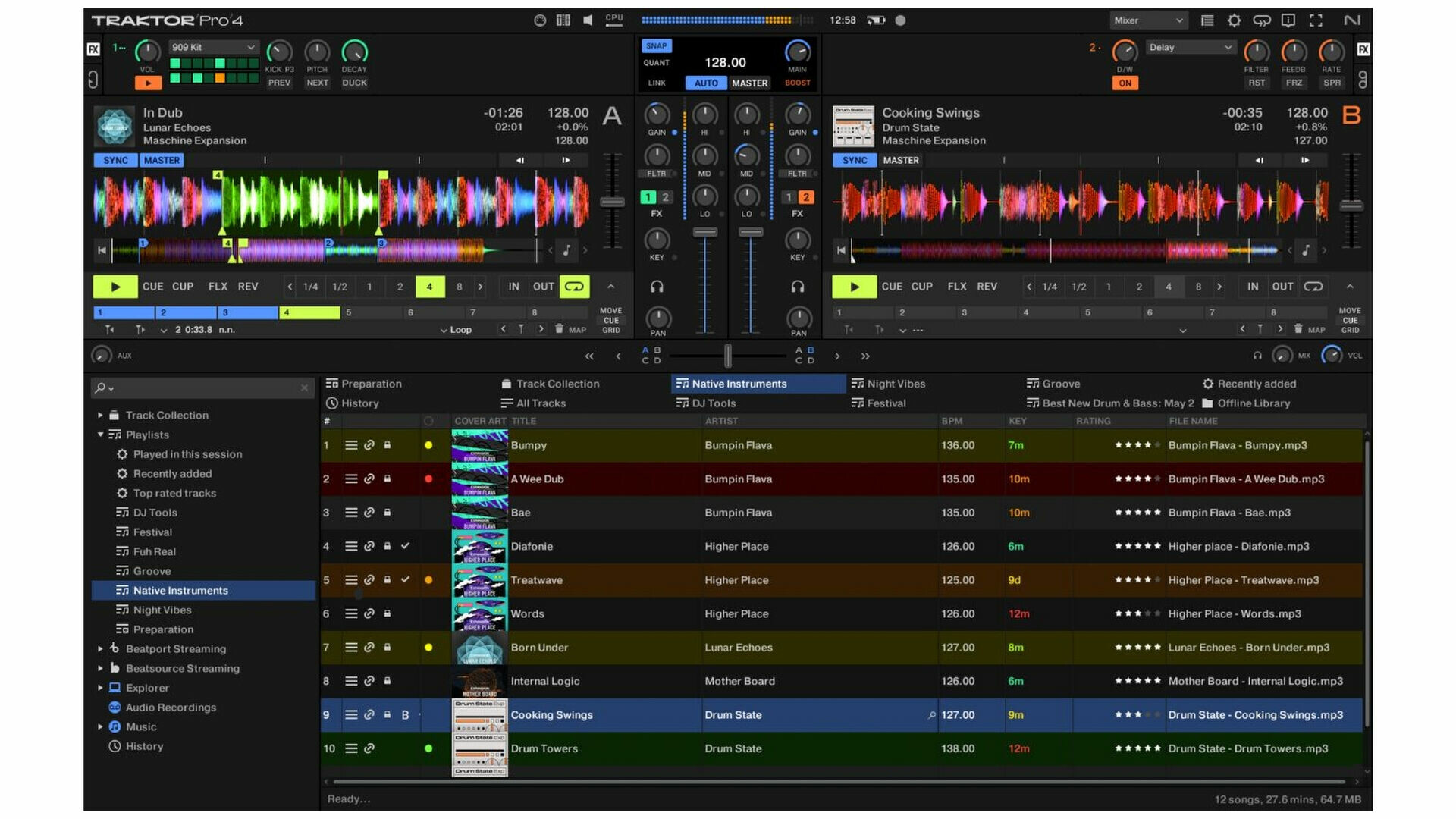The image size is (1456, 819).
Task: Open the Preparation favorite tab
Action: point(364,384)
